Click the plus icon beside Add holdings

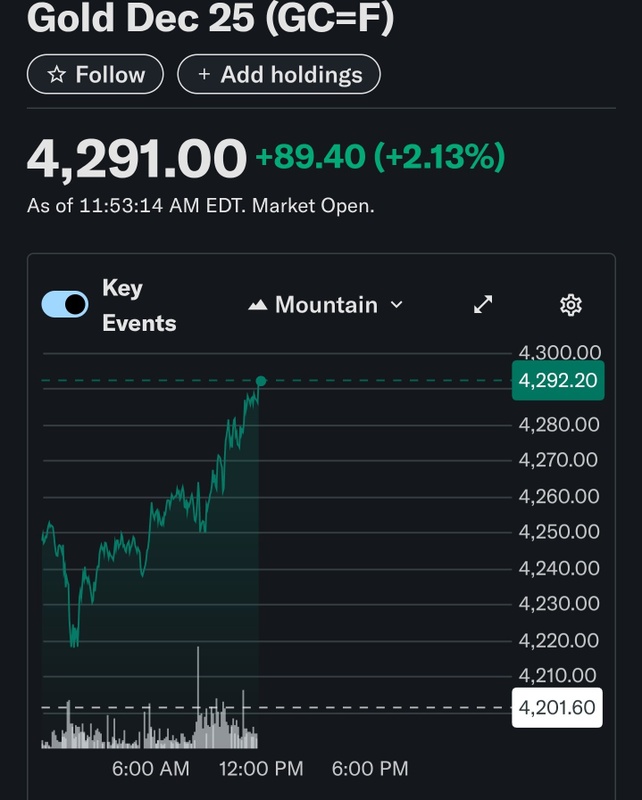204,75
